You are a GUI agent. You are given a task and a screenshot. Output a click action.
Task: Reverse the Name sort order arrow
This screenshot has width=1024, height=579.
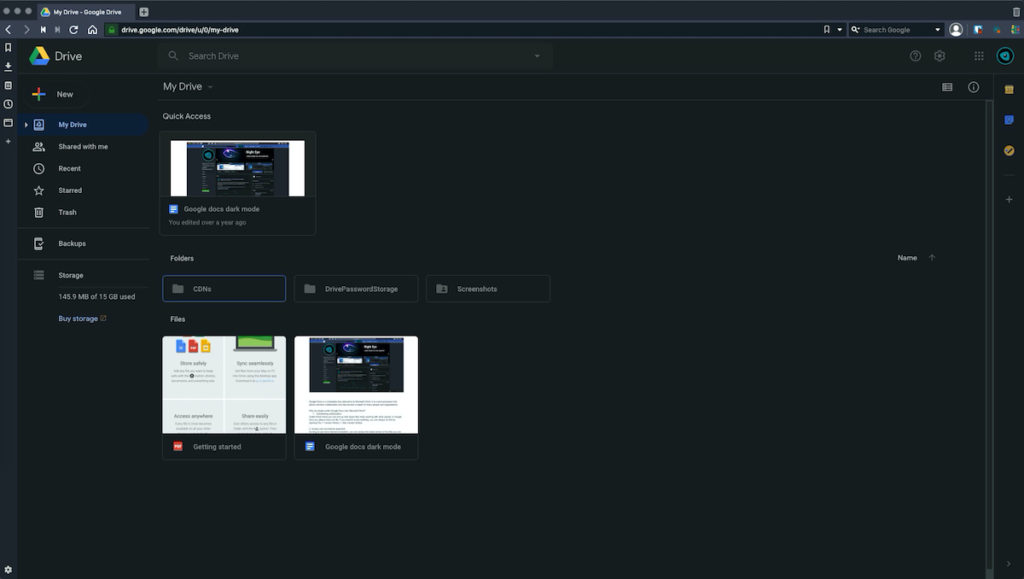pos(931,257)
